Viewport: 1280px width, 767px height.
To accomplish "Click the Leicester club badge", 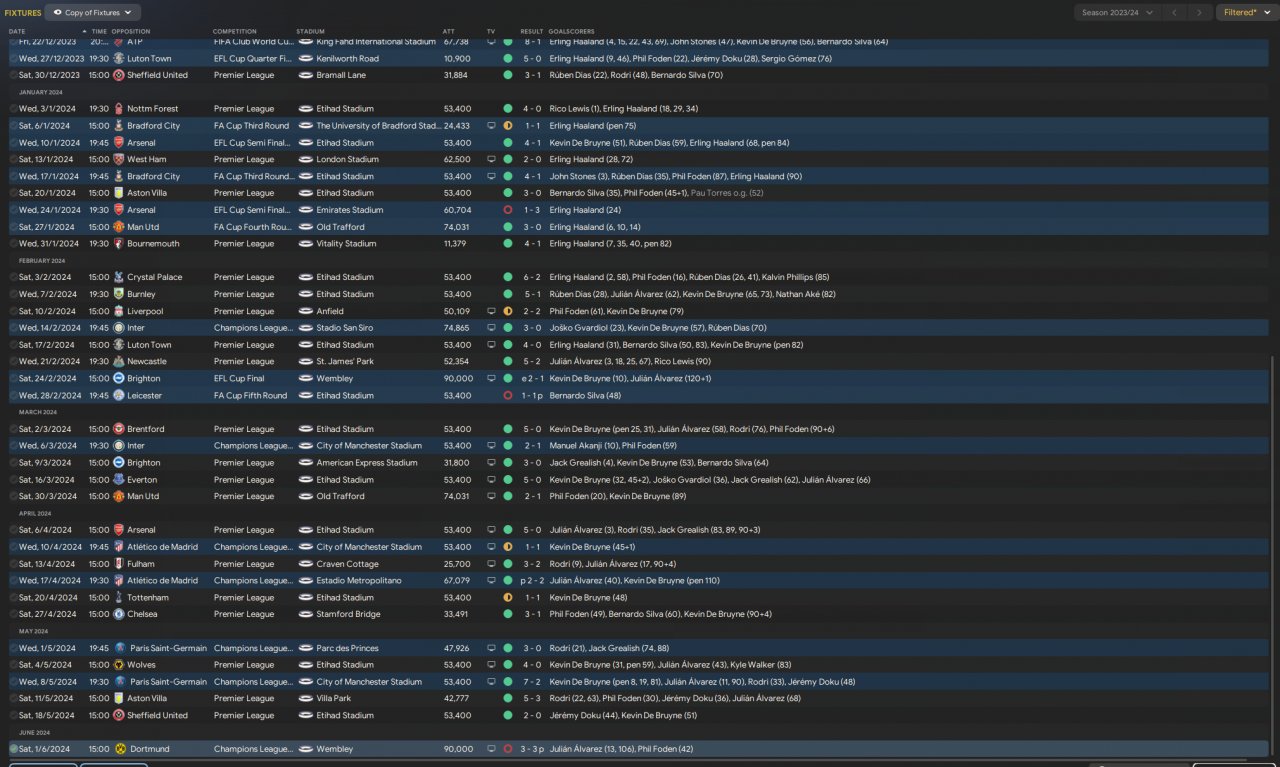I will pos(119,396).
